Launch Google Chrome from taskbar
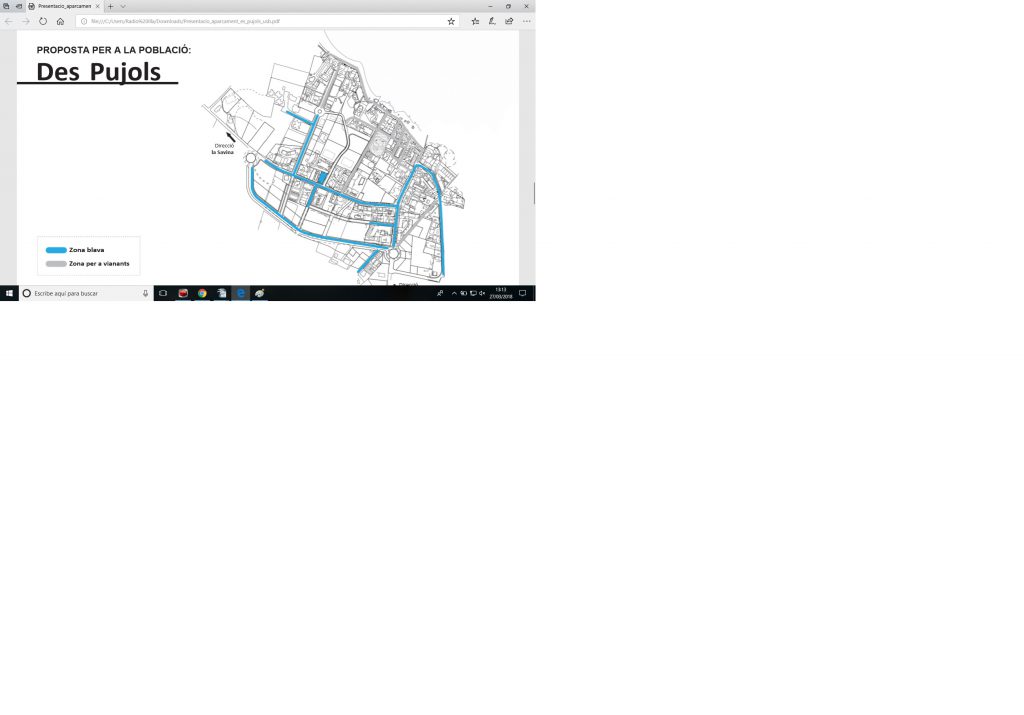 (x=202, y=293)
